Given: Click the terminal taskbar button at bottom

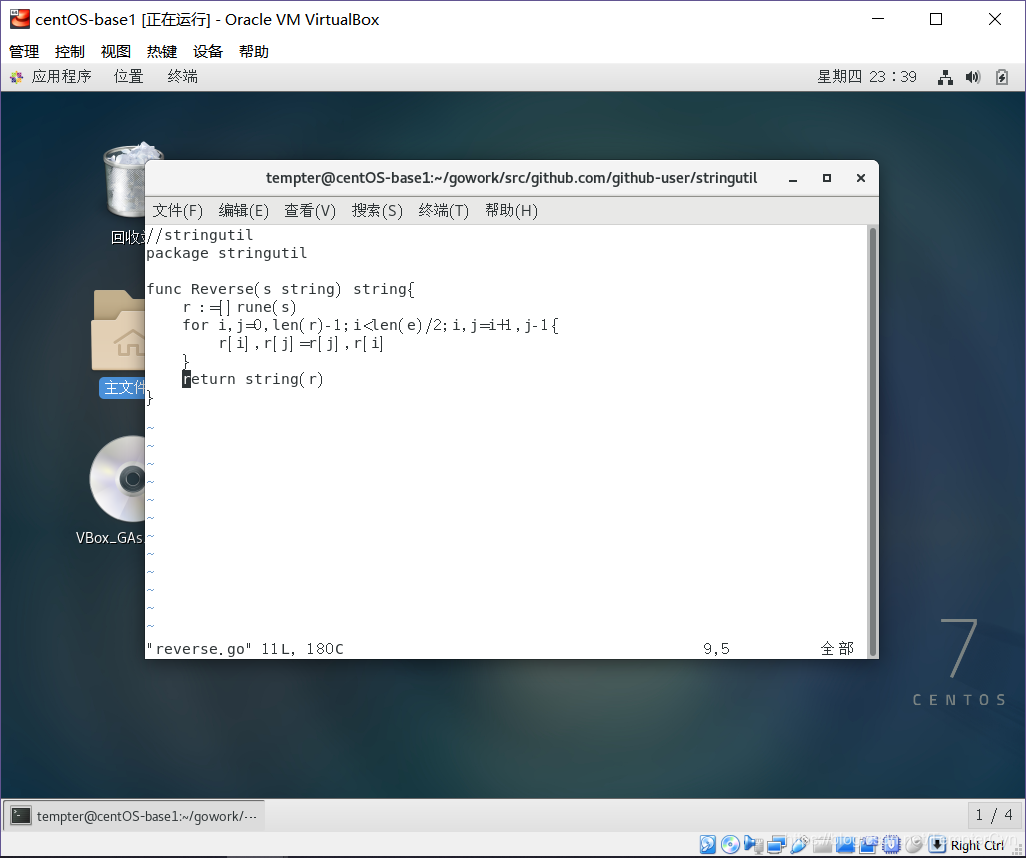Looking at the screenshot, I should pos(135,816).
